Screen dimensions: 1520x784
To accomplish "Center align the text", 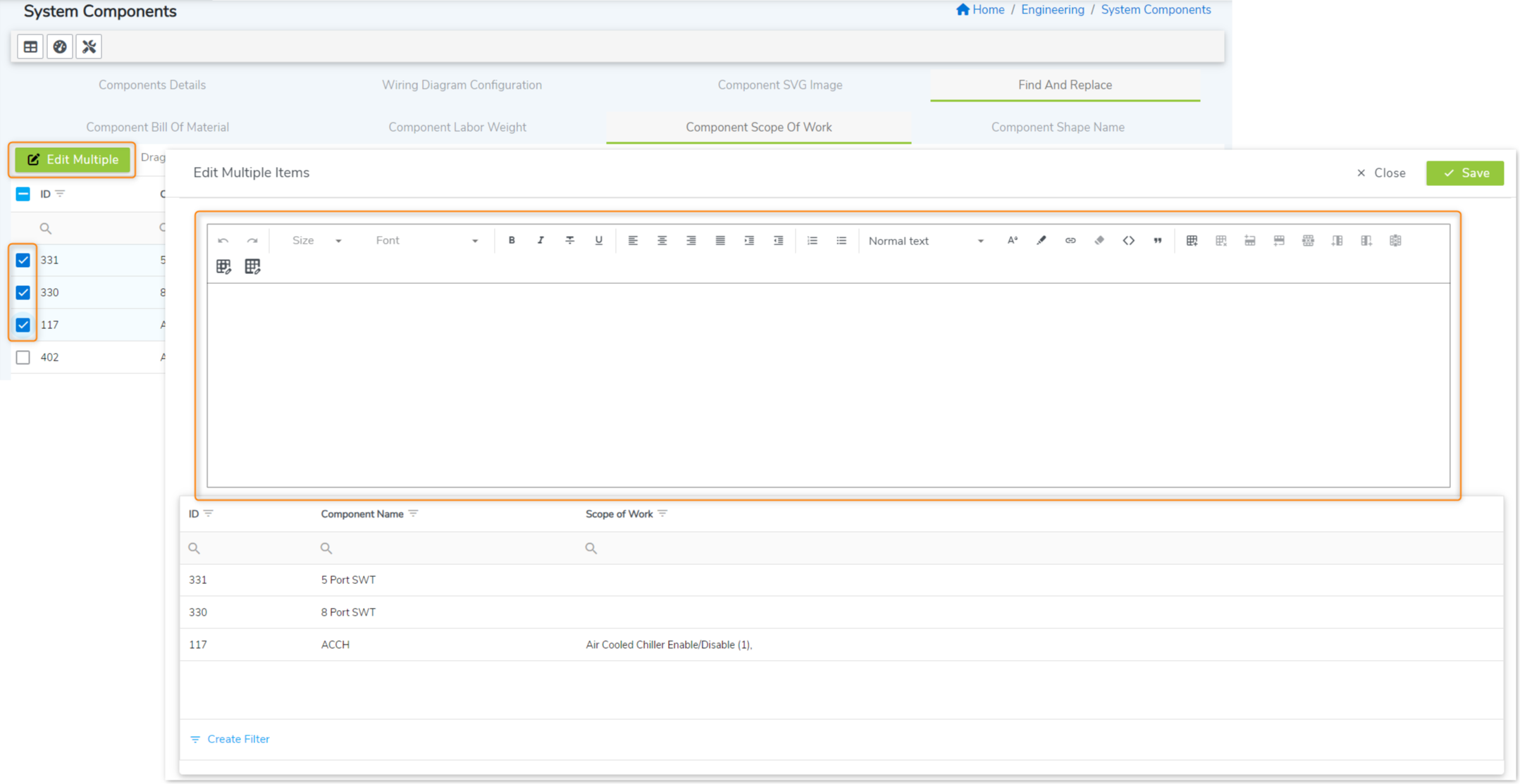I will [x=662, y=240].
